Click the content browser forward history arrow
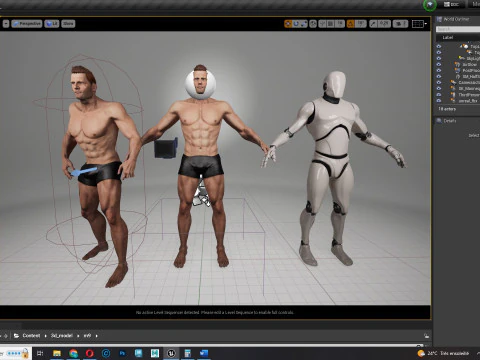 pos(5,336)
